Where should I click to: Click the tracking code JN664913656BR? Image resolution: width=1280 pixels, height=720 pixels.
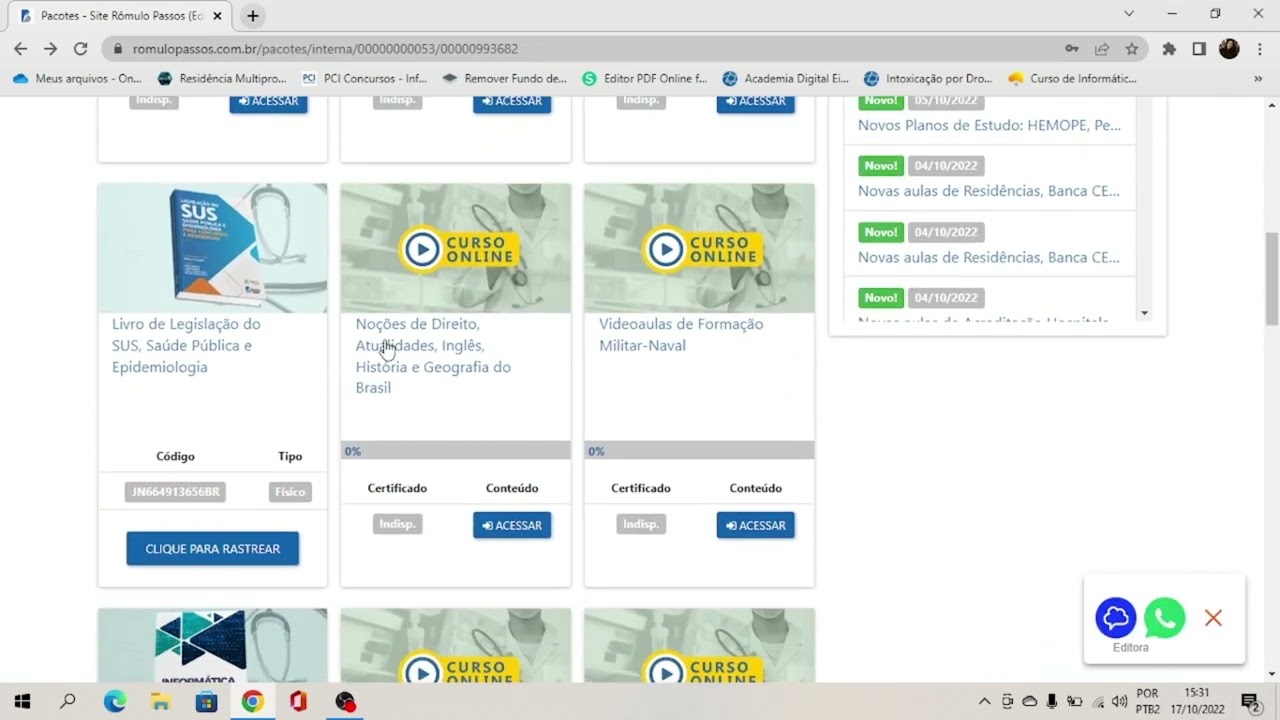coord(175,492)
